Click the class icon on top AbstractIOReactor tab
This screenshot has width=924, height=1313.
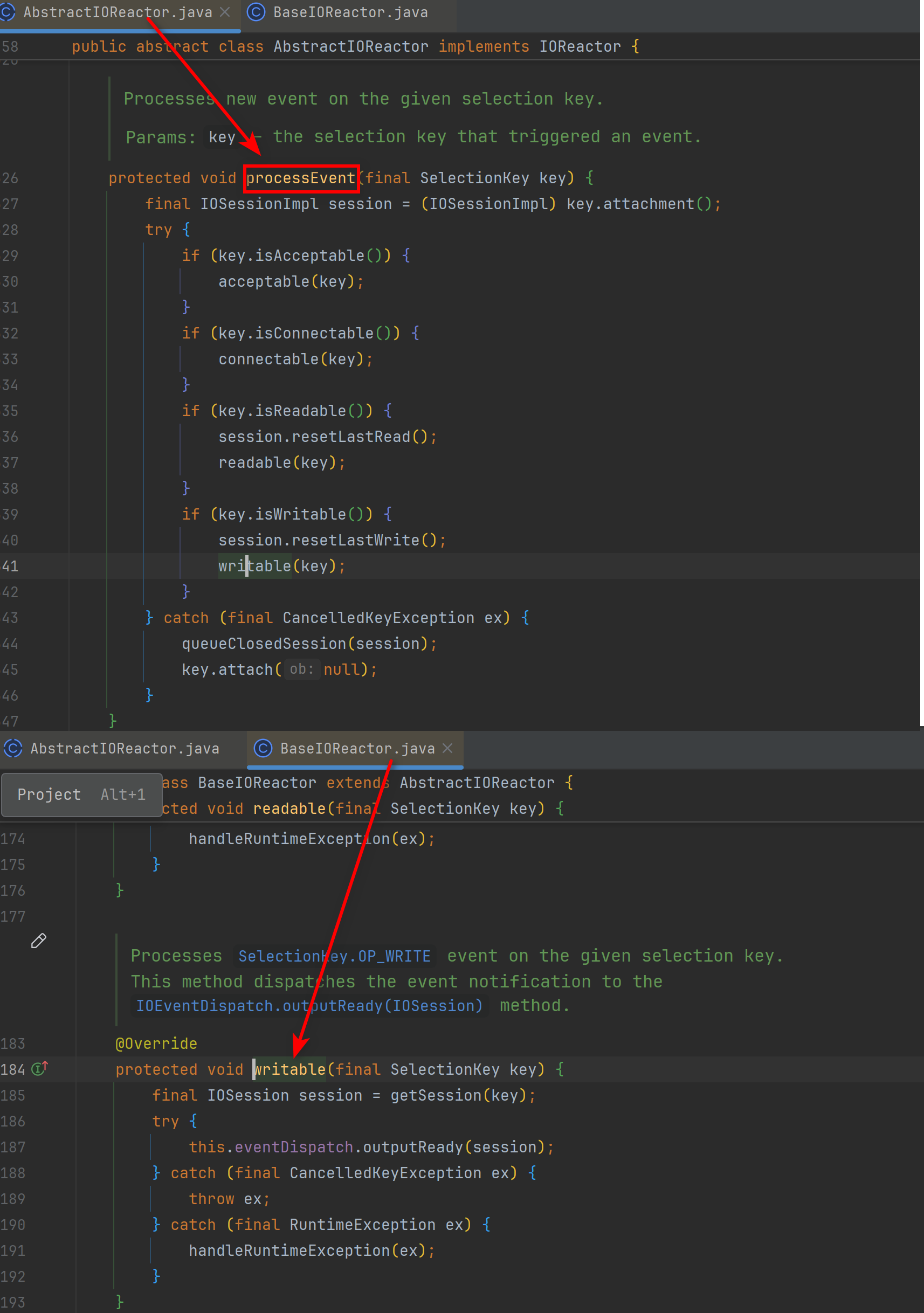click(x=7, y=11)
